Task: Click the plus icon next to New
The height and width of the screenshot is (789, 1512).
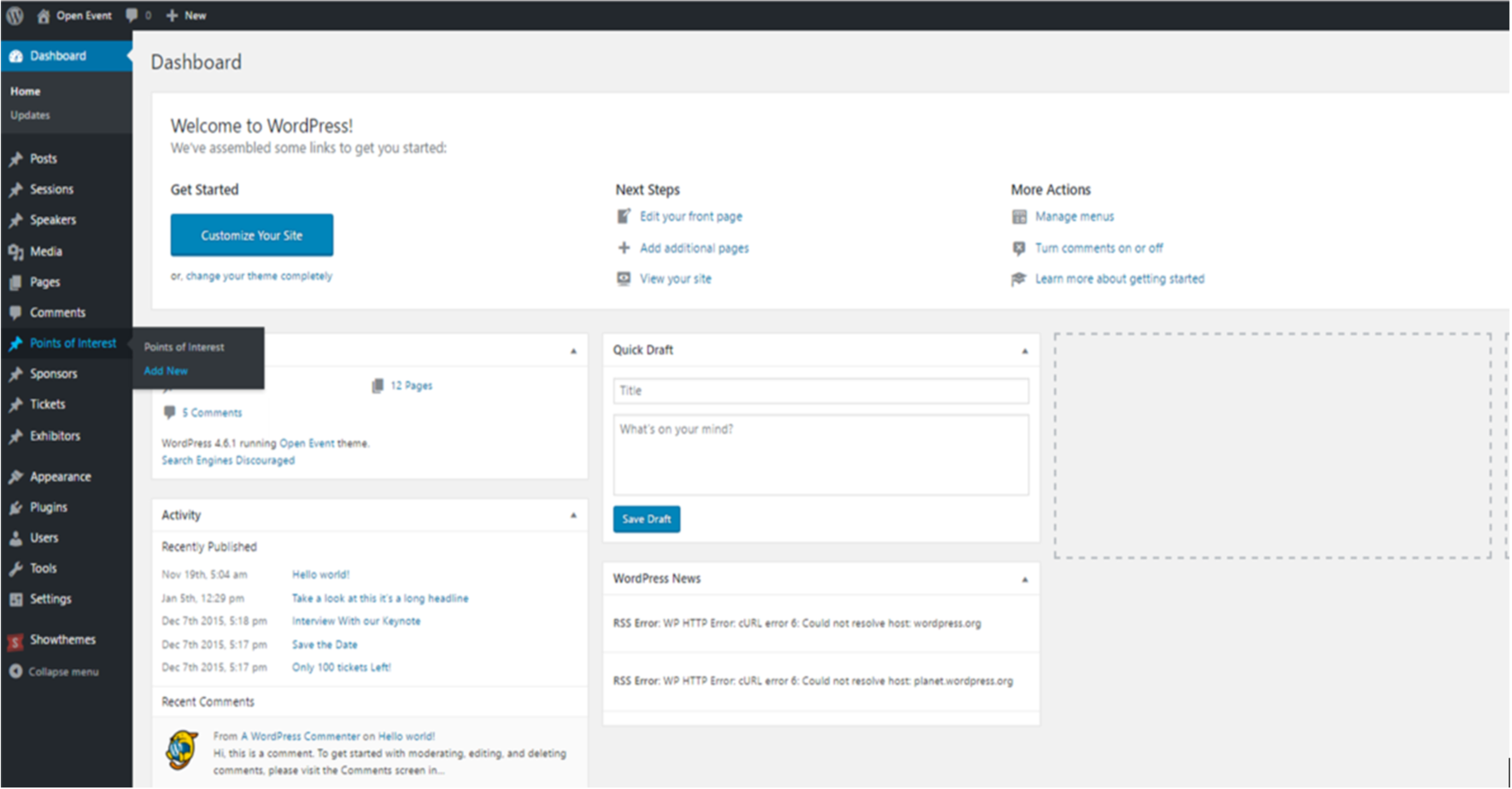Action: click(172, 15)
